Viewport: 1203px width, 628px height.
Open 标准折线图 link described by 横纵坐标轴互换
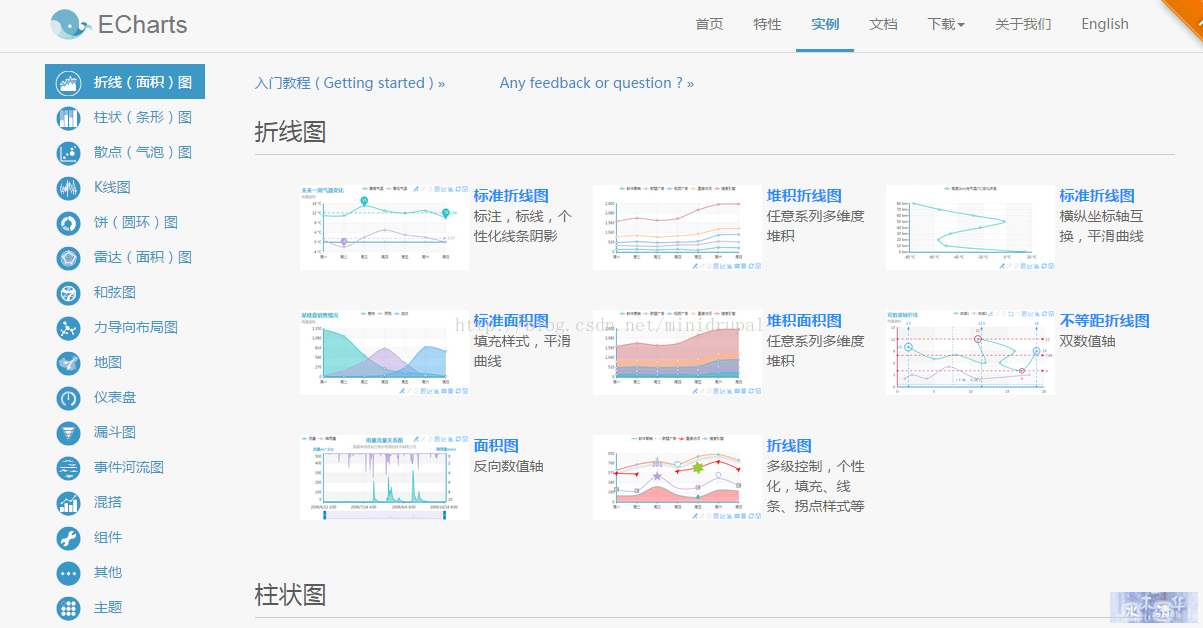coord(1097,196)
